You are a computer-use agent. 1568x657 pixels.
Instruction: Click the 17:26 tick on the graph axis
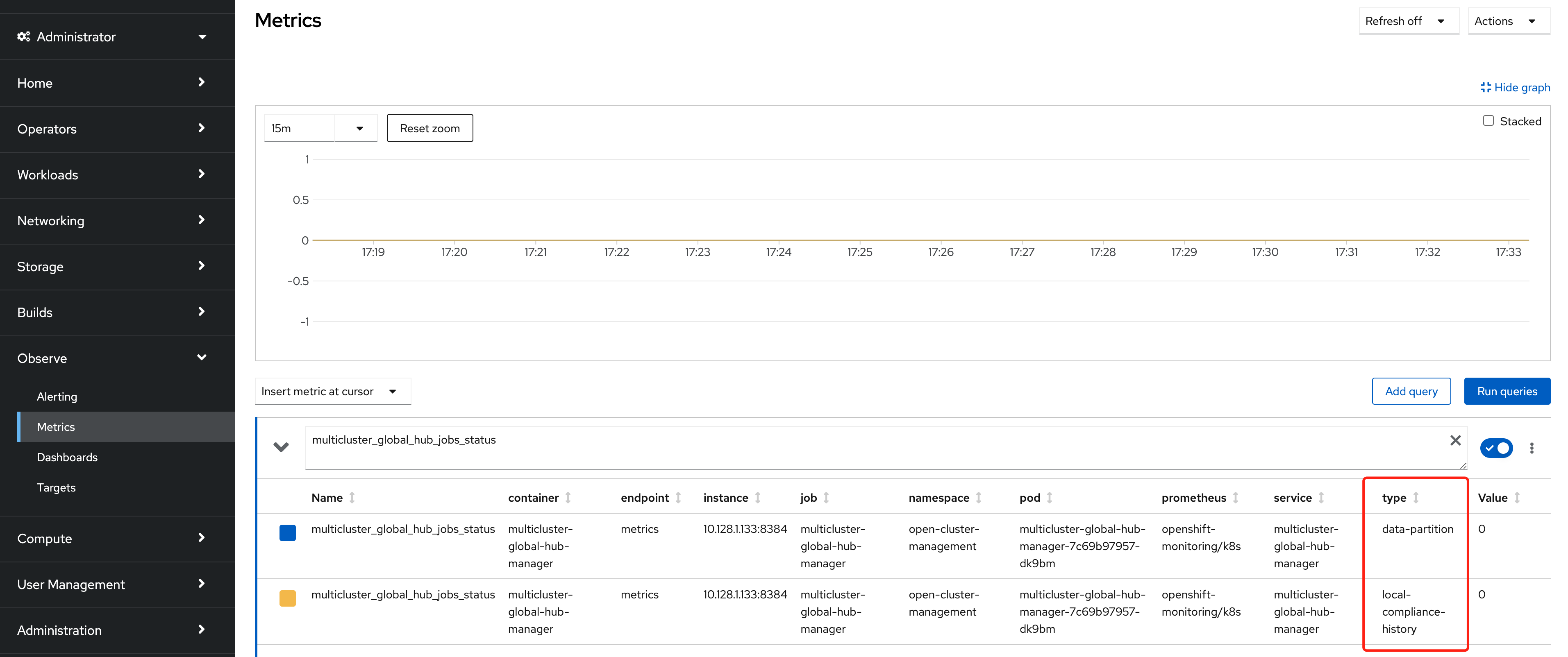point(941,252)
